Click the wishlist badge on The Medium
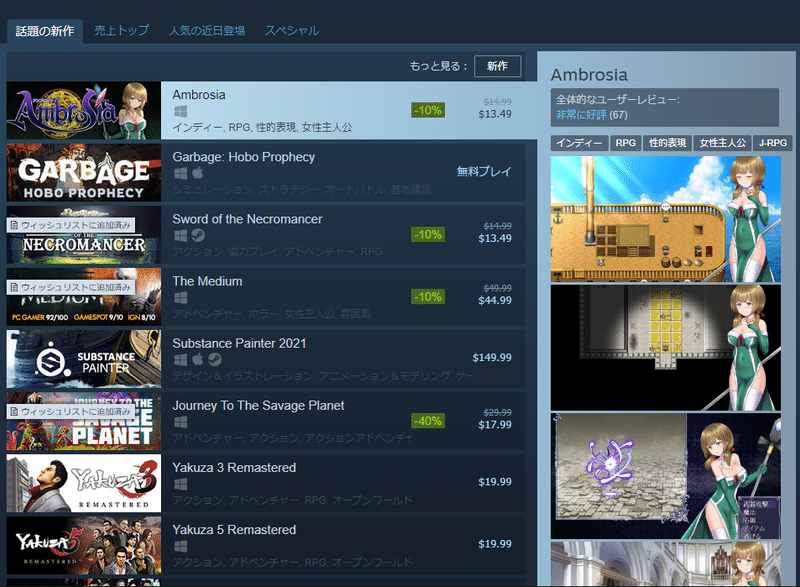 (71, 287)
